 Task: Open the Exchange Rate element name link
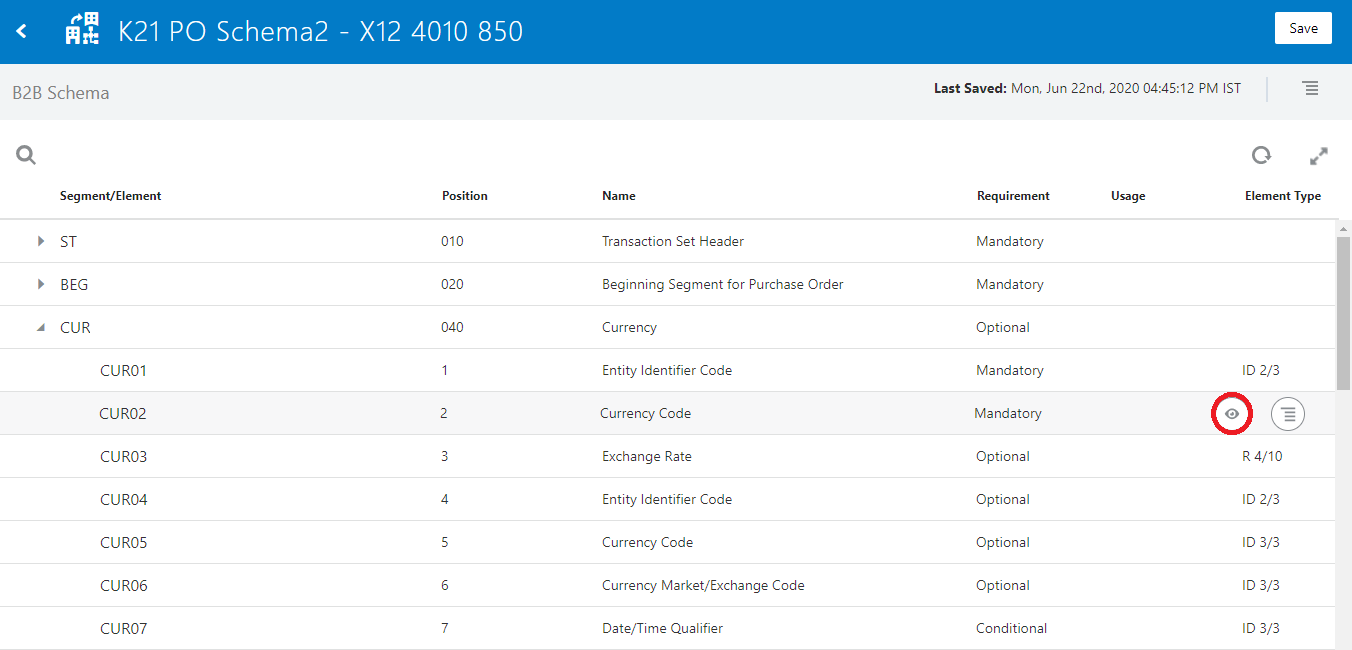(646, 456)
